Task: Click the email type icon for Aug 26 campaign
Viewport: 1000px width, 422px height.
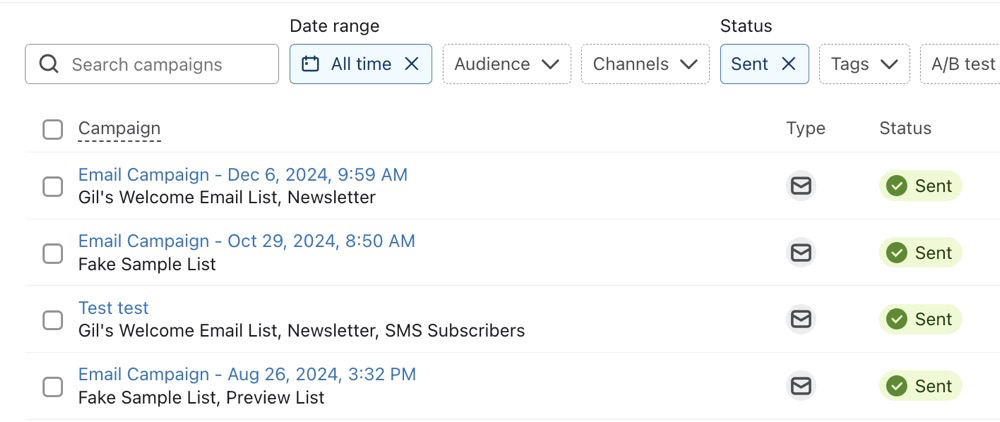Action: pyautogui.click(x=801, y=386)
